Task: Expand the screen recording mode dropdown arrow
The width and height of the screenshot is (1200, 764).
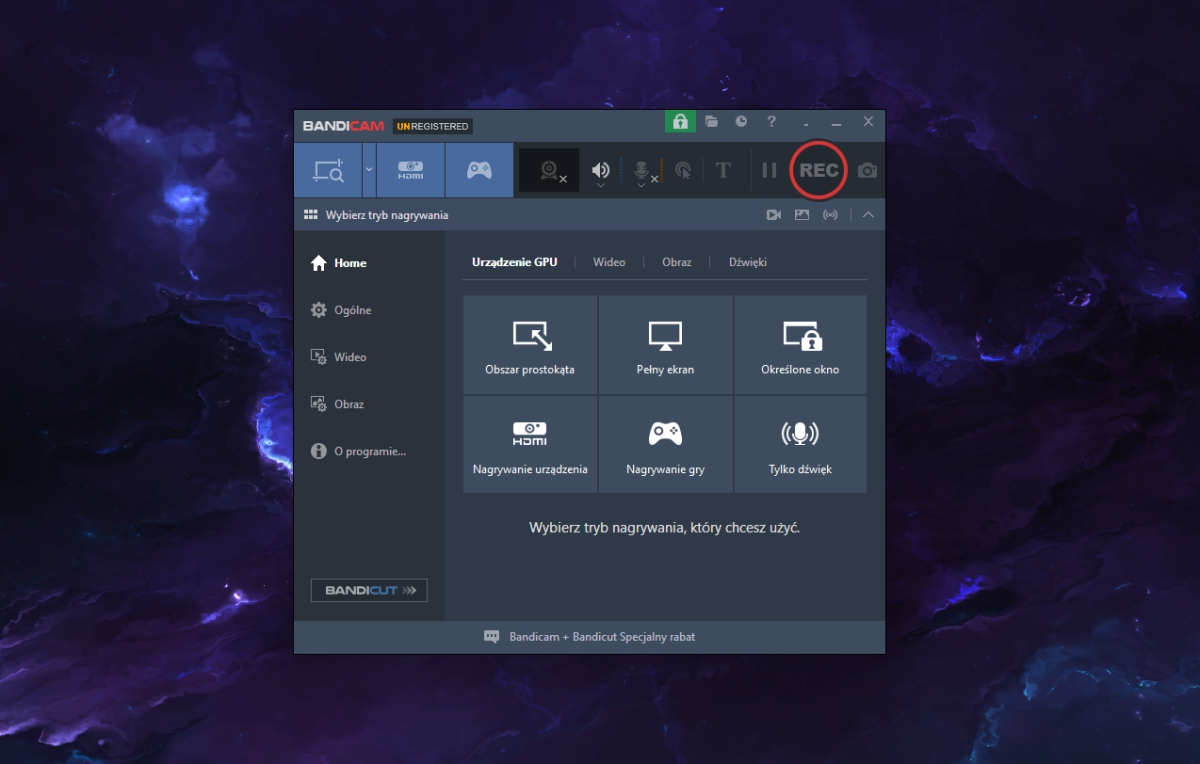Action: (369, 170)
